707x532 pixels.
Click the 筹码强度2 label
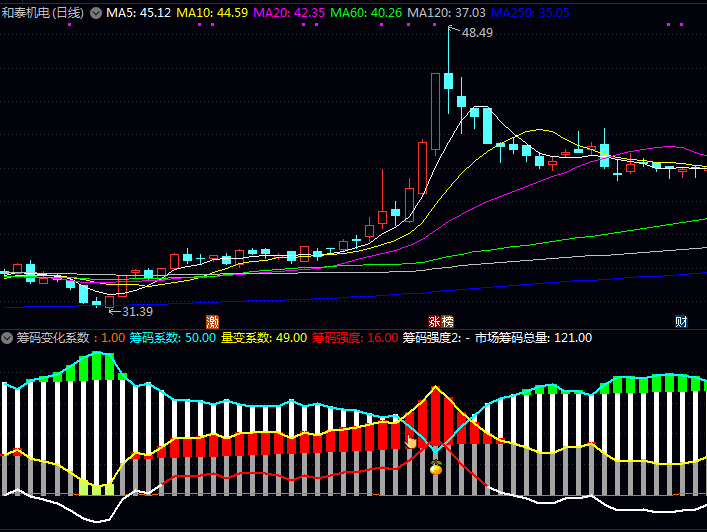pyautogui.click(x=432, y=338)
